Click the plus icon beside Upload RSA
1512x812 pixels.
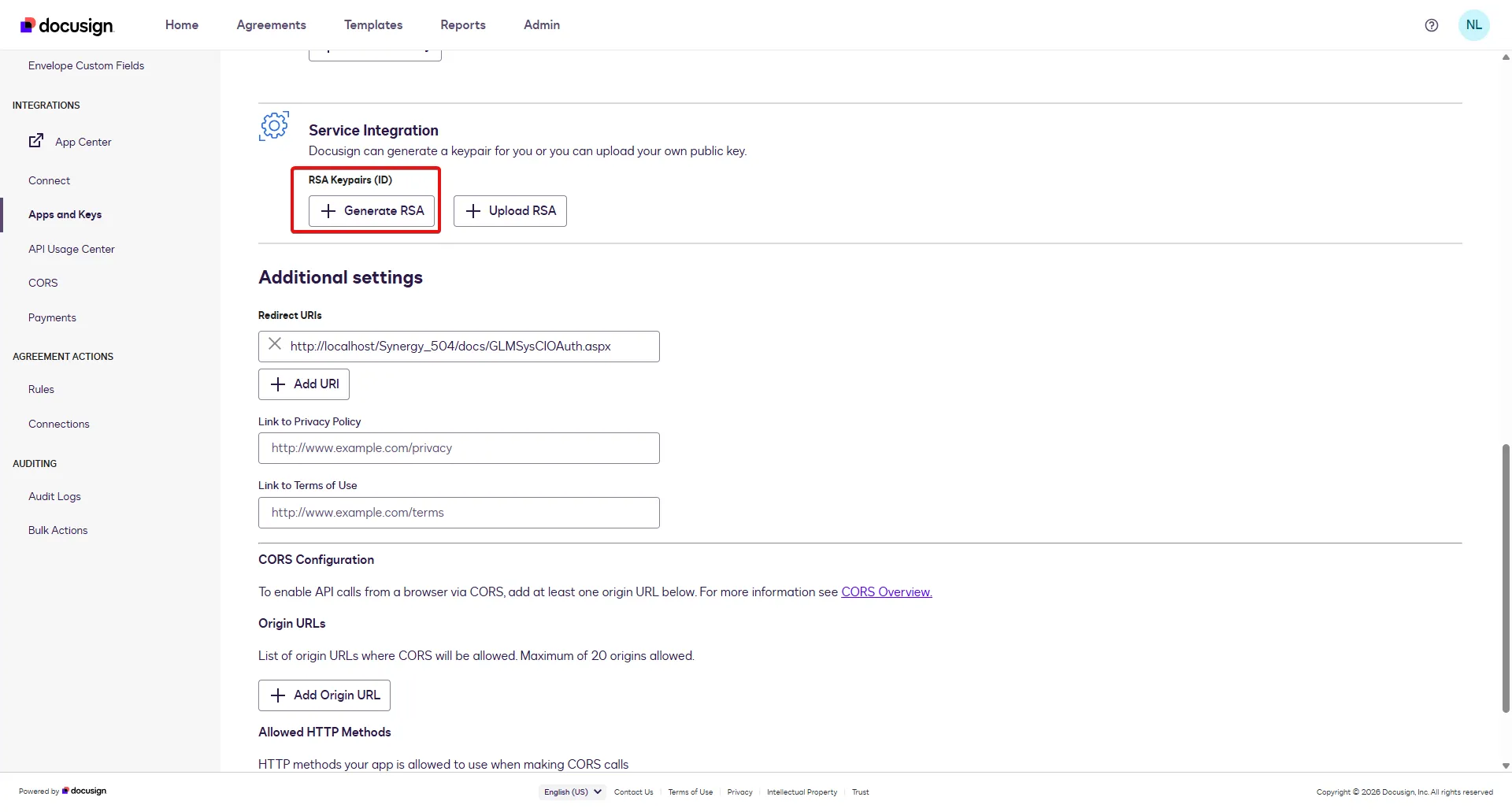[x=472, y=210]
